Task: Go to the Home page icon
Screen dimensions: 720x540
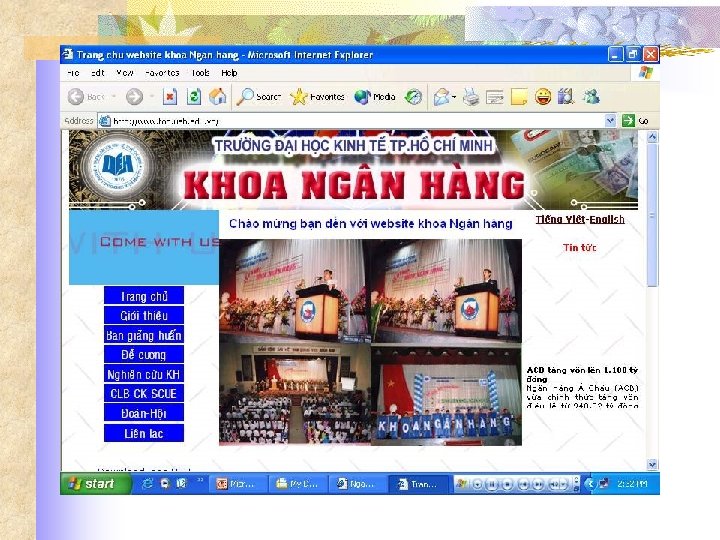Action: [218, 96]
